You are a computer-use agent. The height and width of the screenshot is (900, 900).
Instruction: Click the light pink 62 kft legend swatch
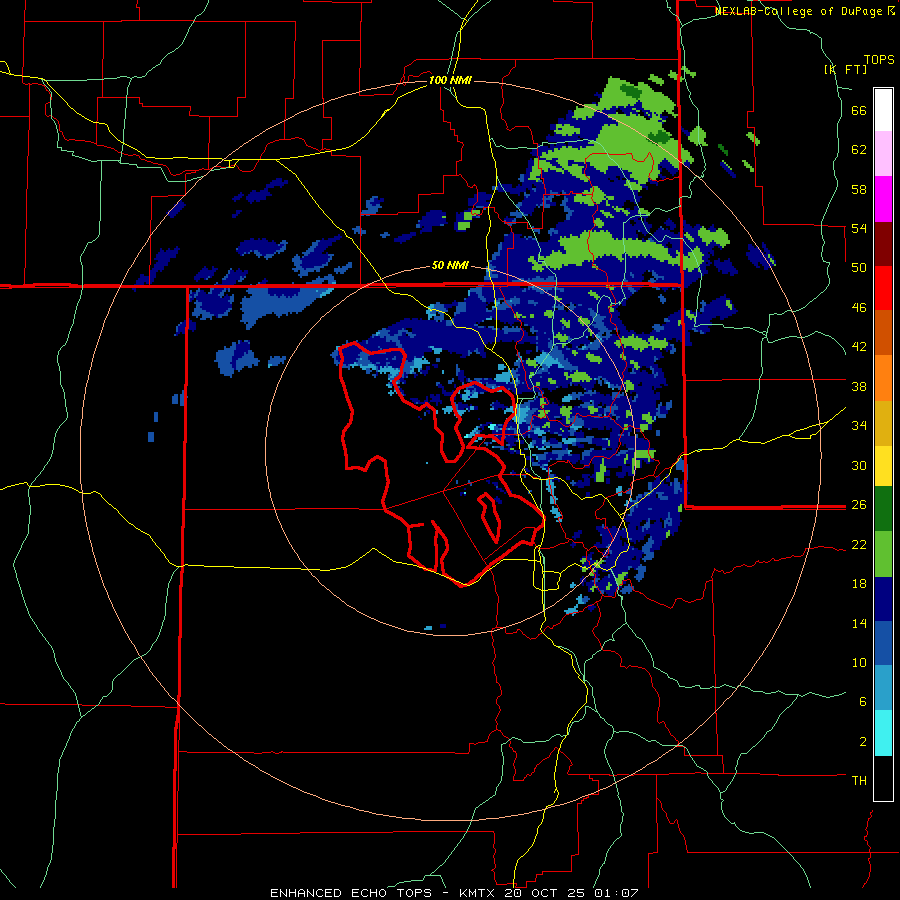(x=883, y=154)
